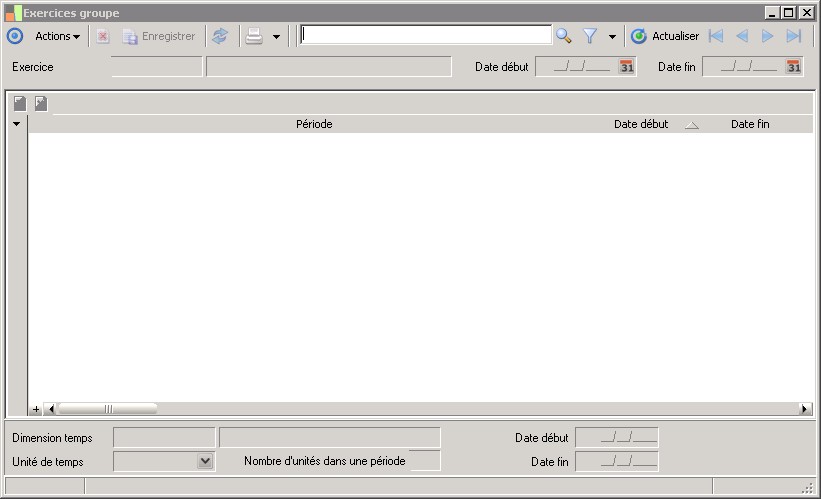Click the second grid page icon
The height and width of the screenshot is (499, 821).
click(x=41, y=103)
